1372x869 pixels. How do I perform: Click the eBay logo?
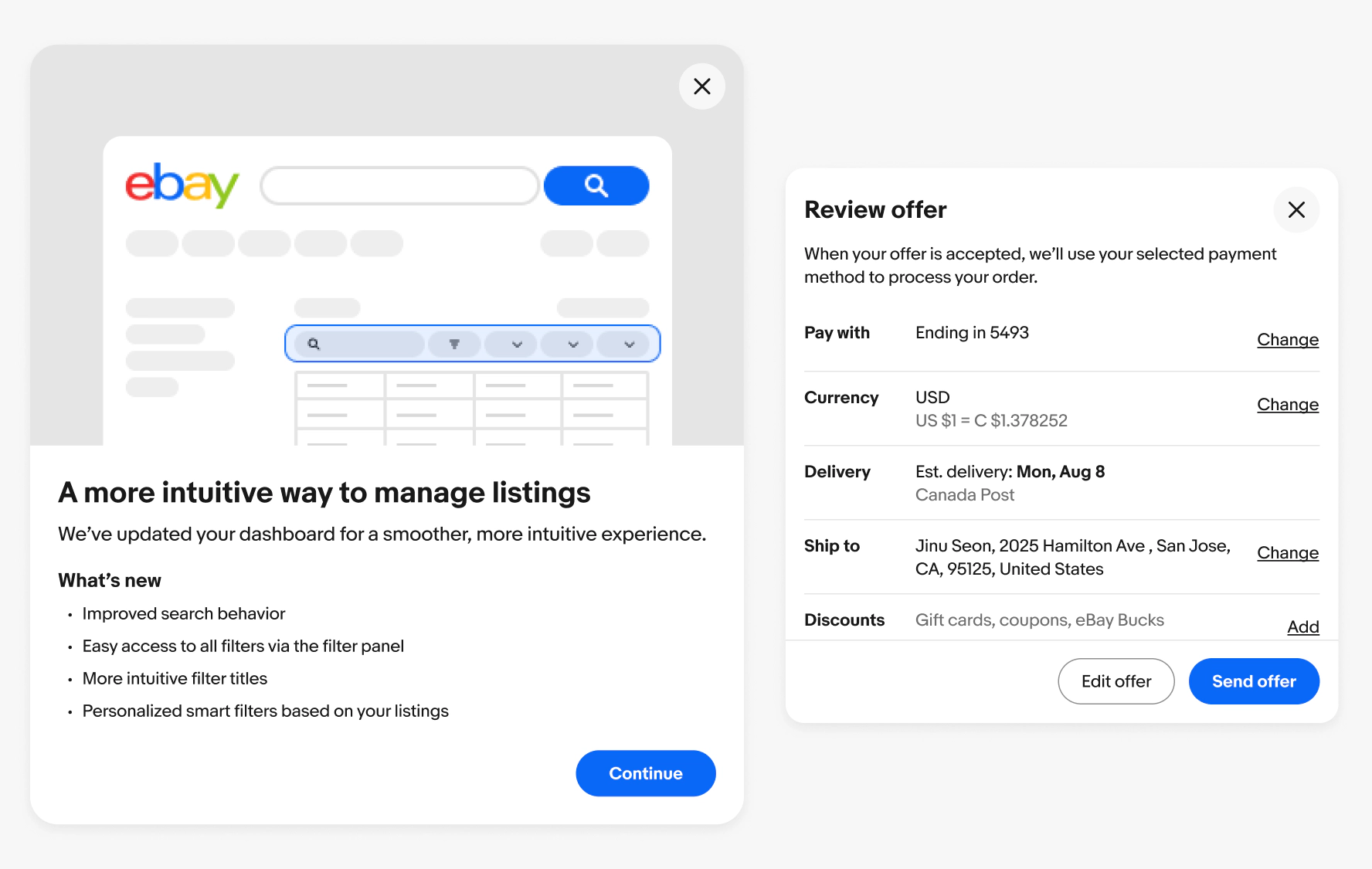182,185
